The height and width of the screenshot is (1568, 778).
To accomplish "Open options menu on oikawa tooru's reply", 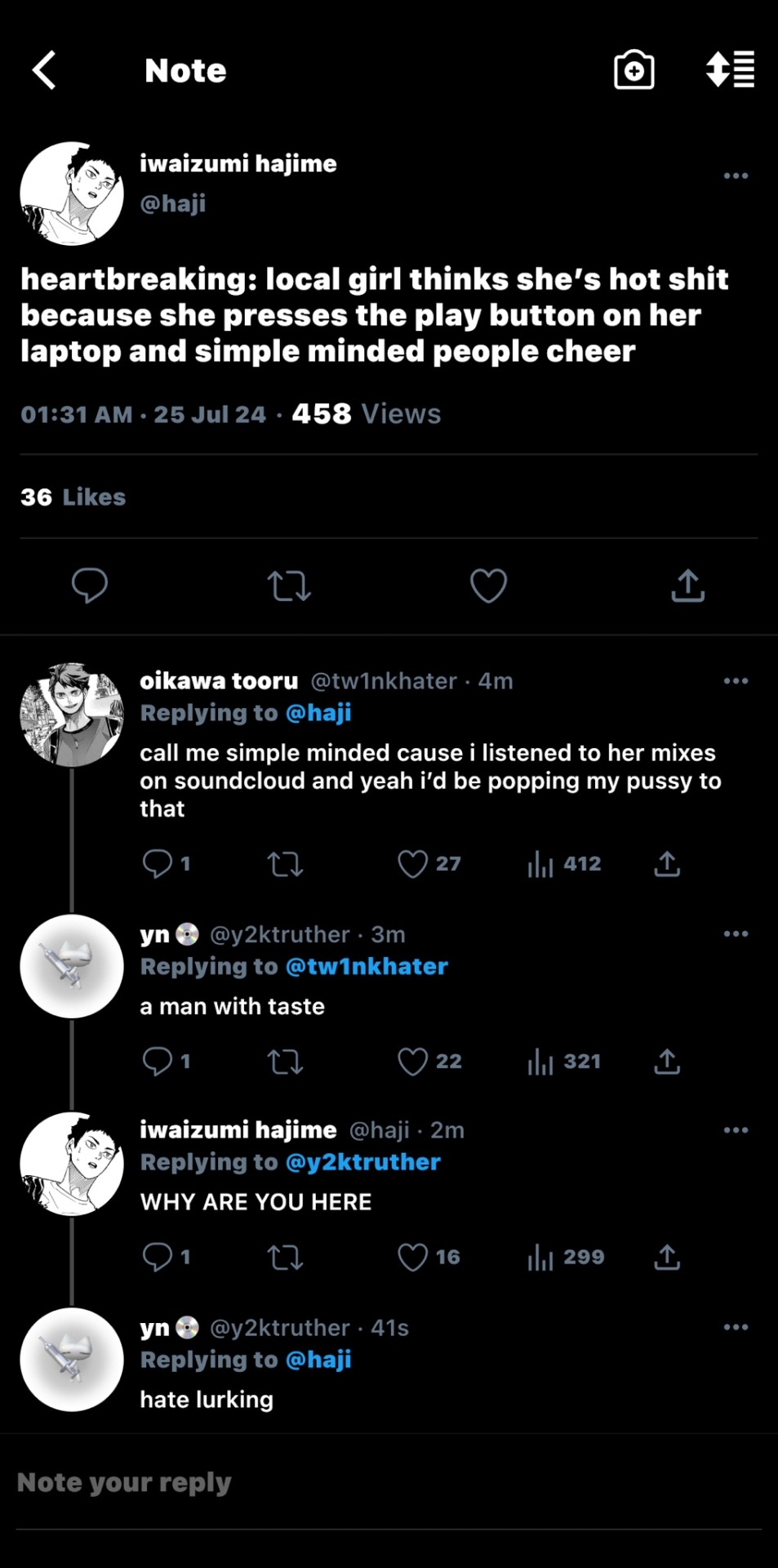I will click(x=736, y=680).
